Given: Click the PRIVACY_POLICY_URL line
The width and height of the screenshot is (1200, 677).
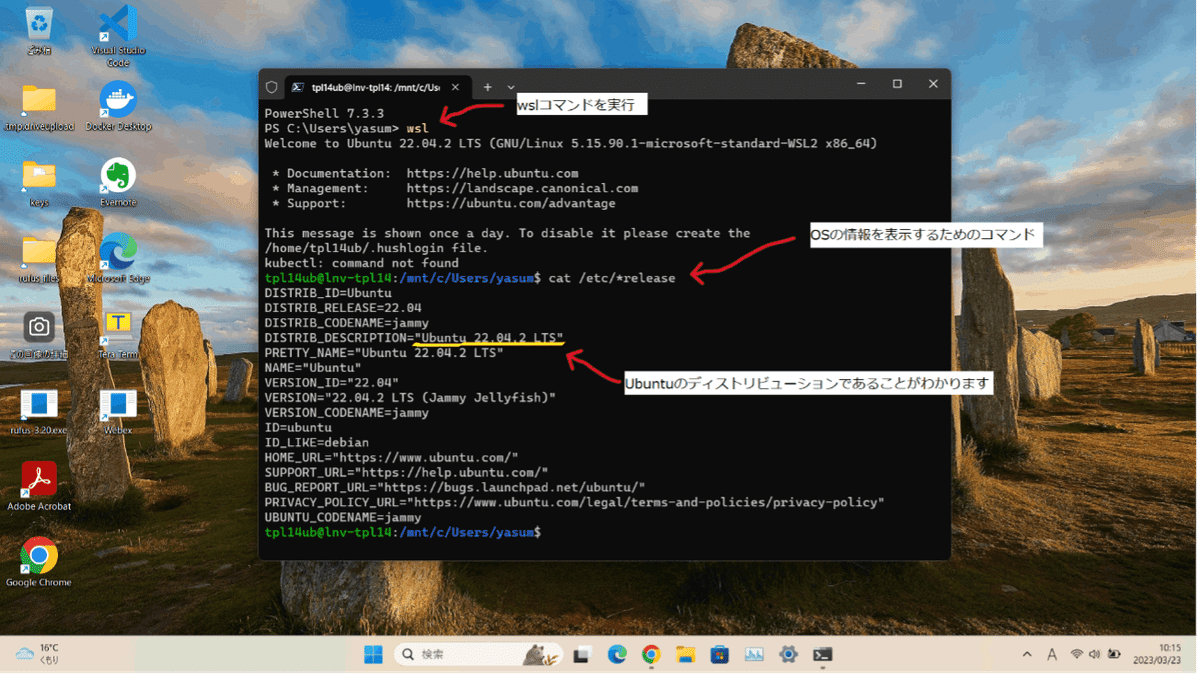Looking at the screenshot, I should point(574,502).
